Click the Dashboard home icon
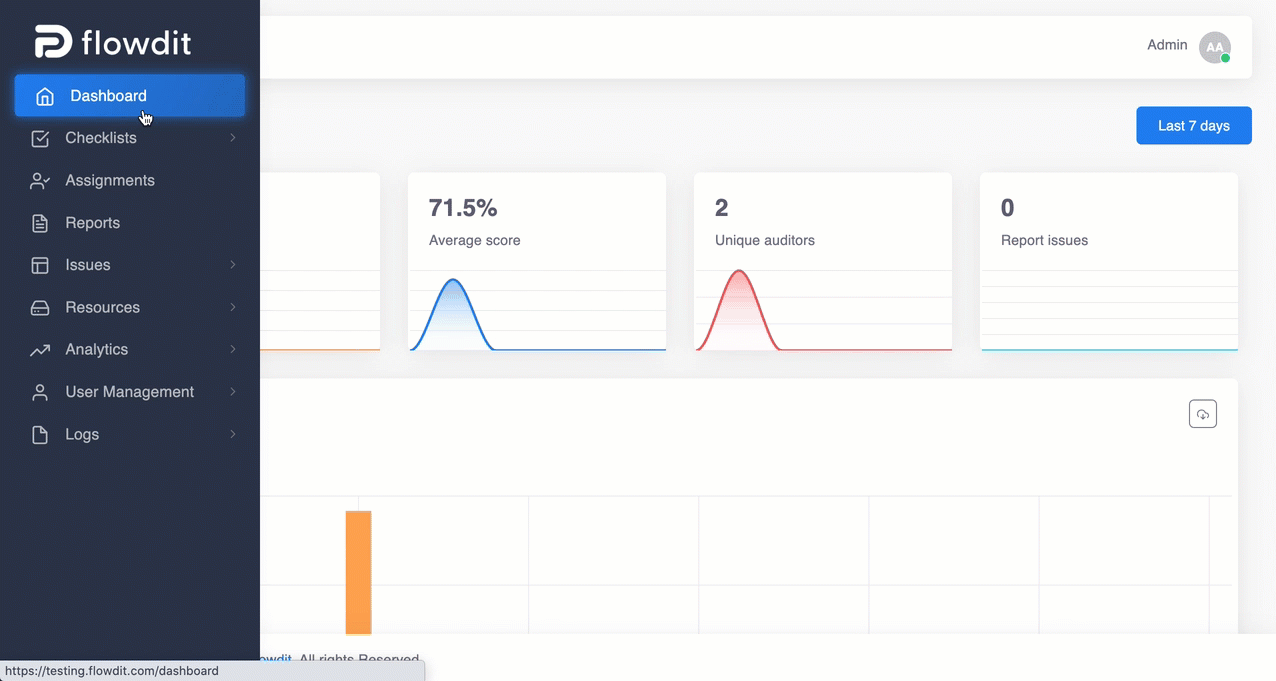Viewport: 1276px width, 681px height. pyautogui.click(x=44, y=96)
